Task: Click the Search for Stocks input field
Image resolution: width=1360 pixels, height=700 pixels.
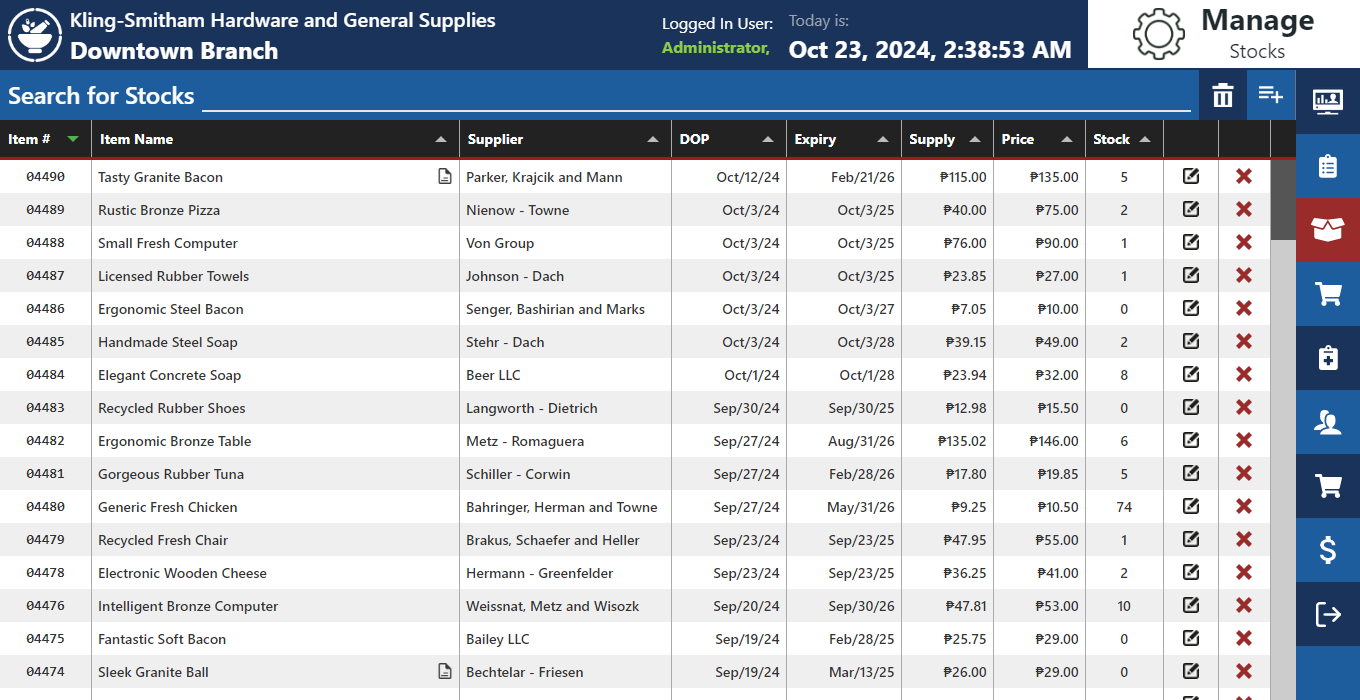Action: point(696,96)
